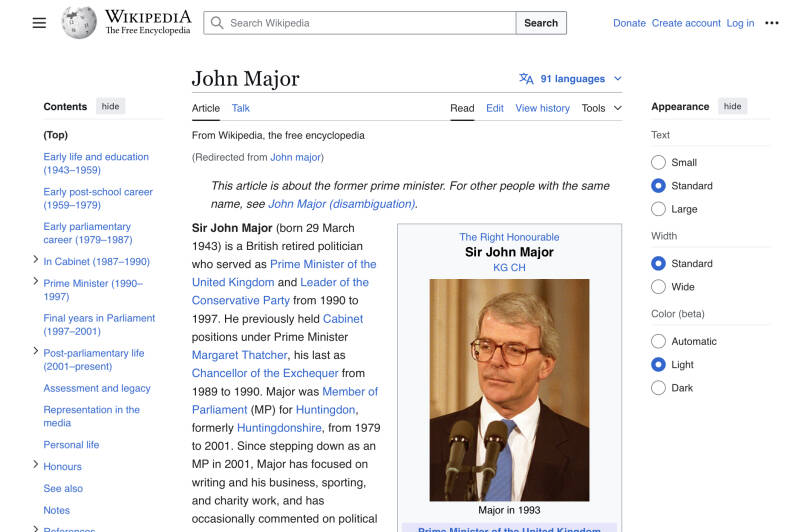
Task: Select Standard width option
Action: coord(658,263)
